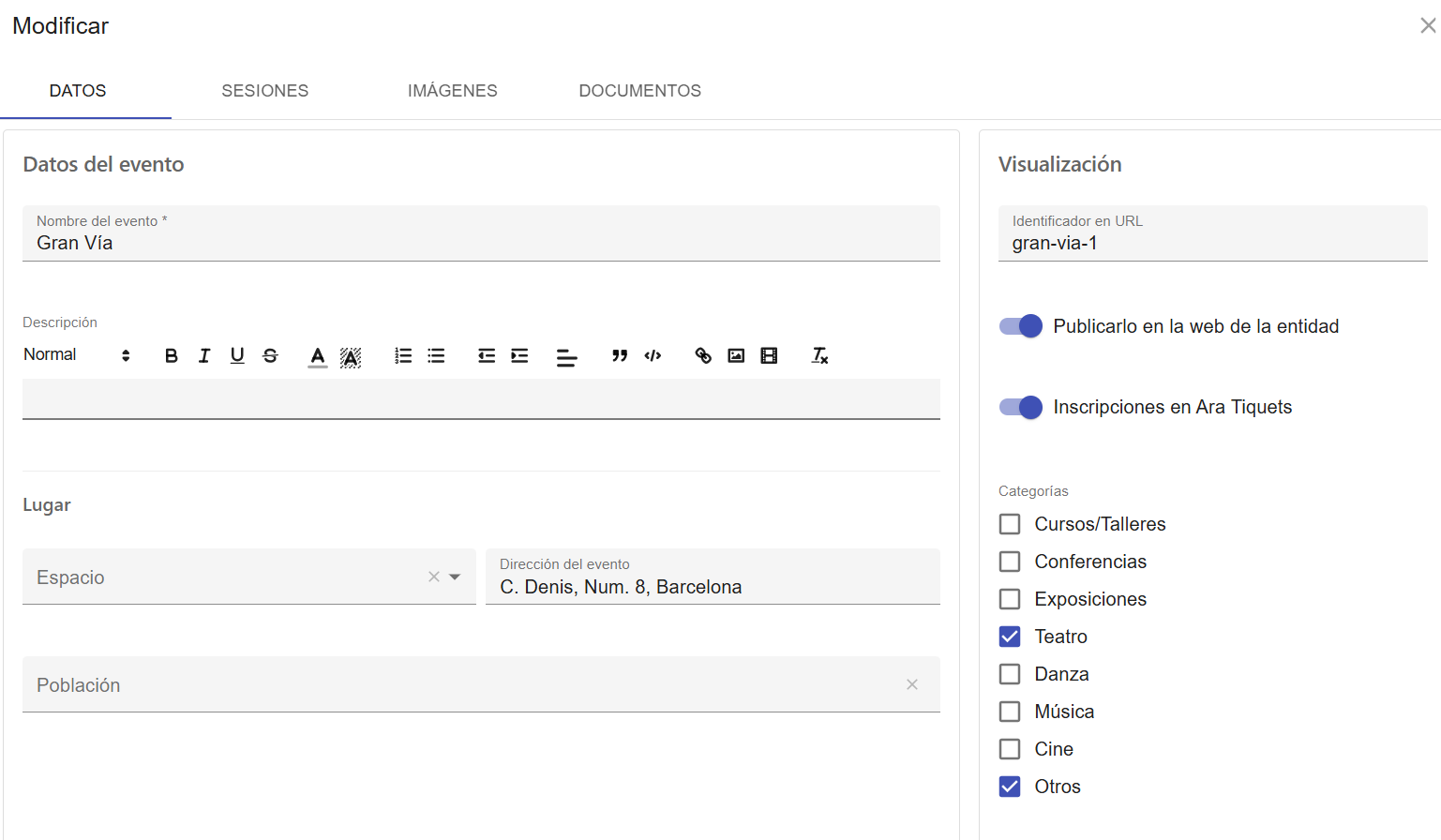Switch to the DATOS tab
The width and height of the screenshot is (1441, 840).
tap(78, 91)
